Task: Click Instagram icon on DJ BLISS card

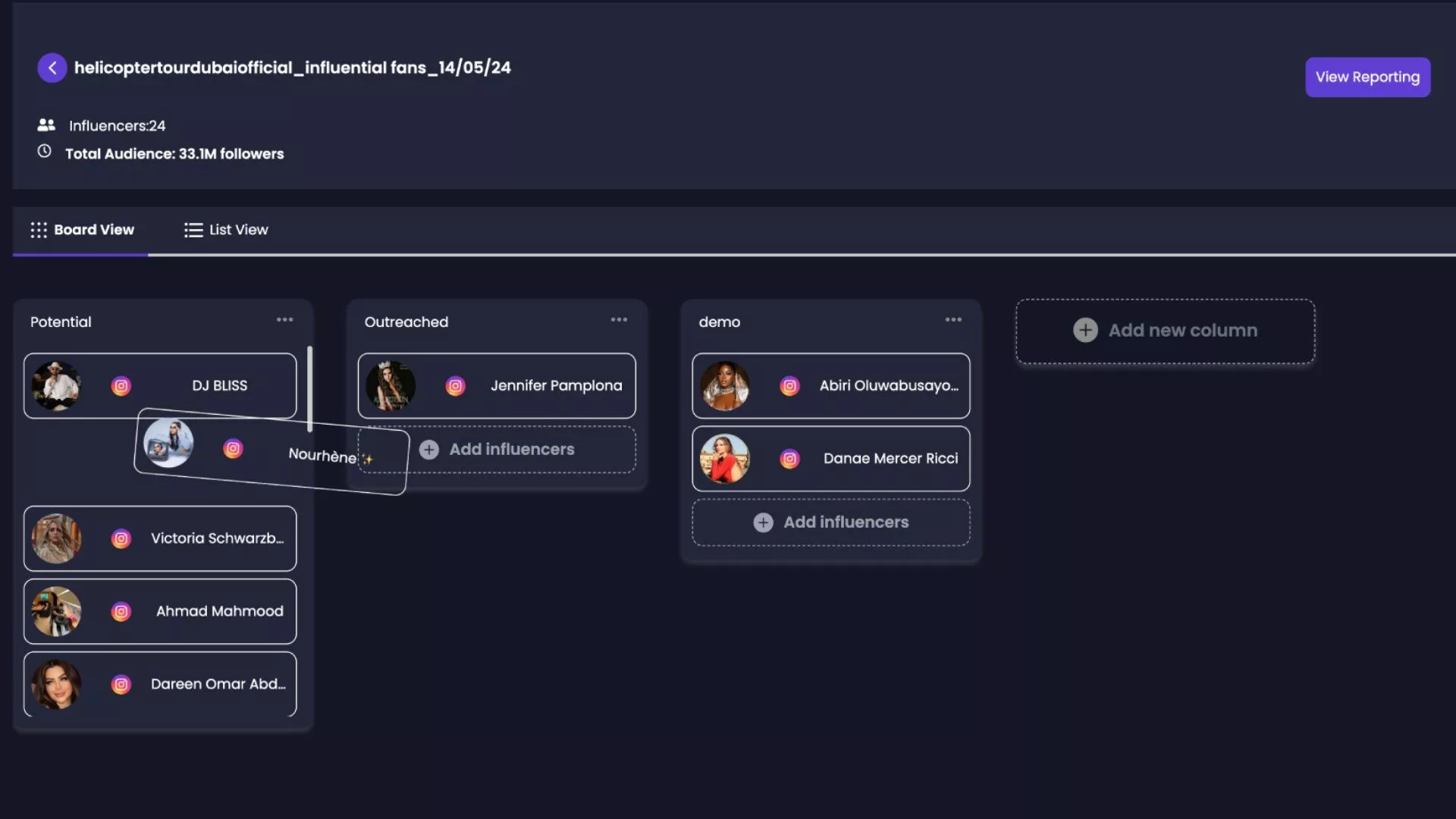Action: tap(121, 386)
